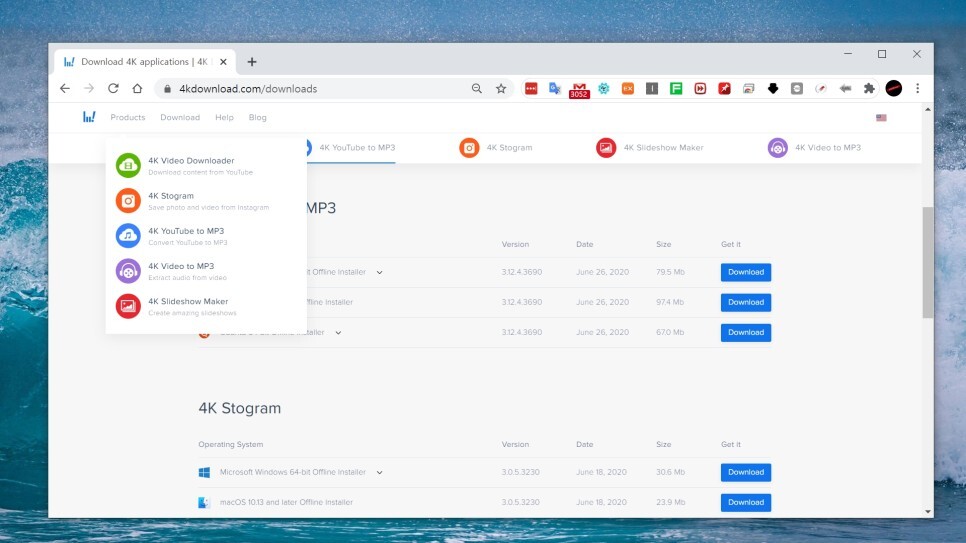Click the page's vertical scrollbar thumb
Viewport: 966px width, 543px height.
[x=927, y=263]
